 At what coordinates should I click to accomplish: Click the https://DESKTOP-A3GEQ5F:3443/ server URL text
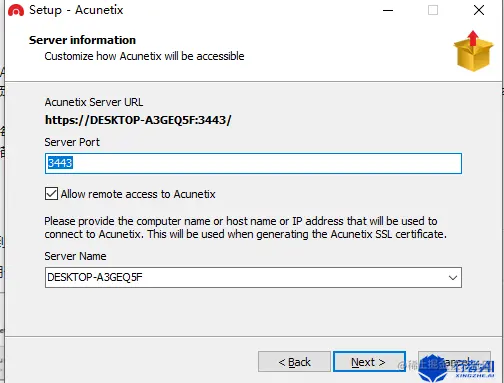(x=138, y=120)
